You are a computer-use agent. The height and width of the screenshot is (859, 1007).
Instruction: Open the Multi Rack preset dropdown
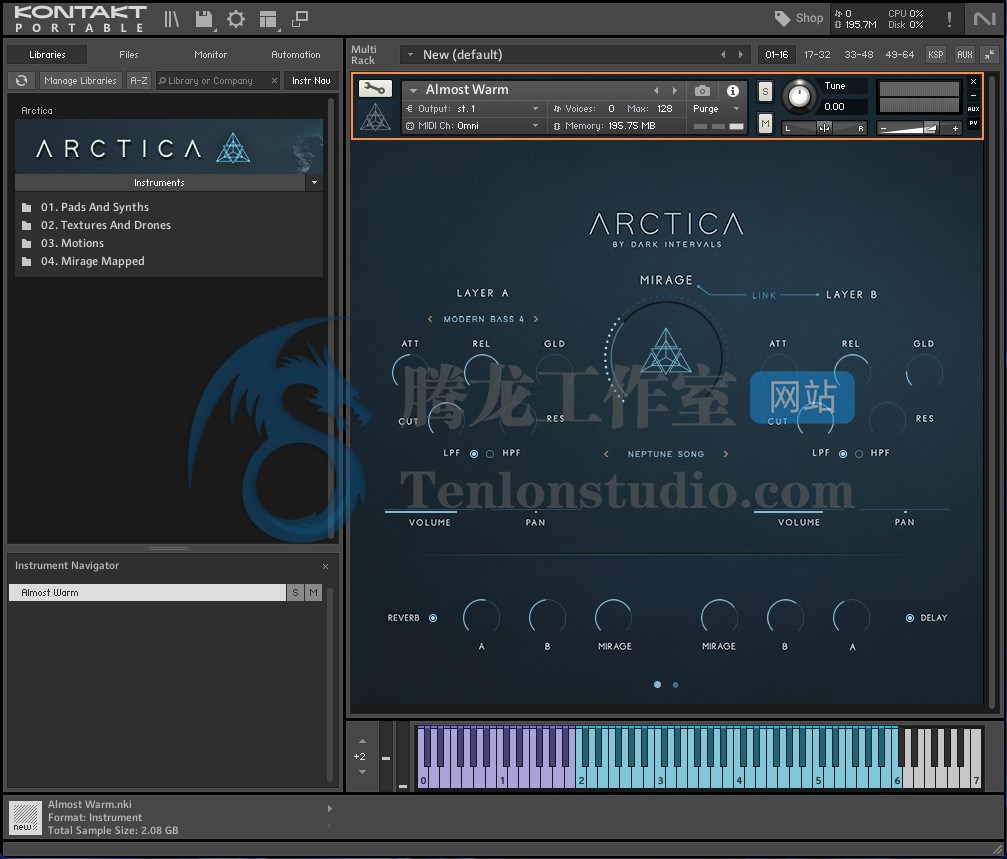pyautogui.click(x=411, y=55)
